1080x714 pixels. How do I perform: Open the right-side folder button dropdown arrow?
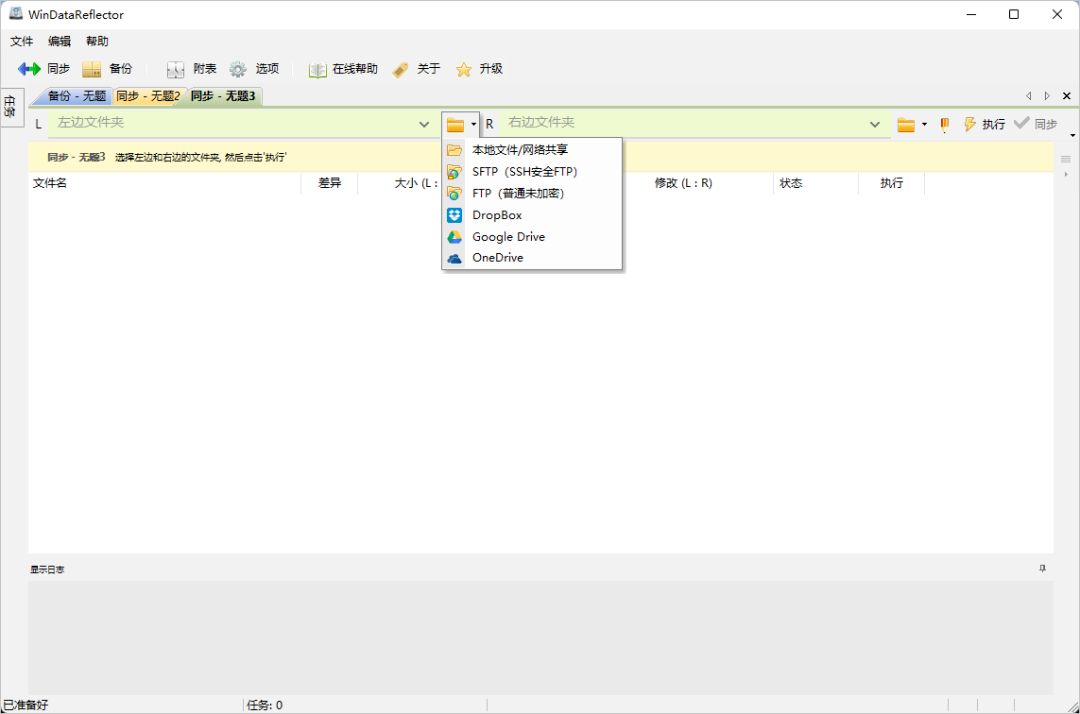click(924, 124)
